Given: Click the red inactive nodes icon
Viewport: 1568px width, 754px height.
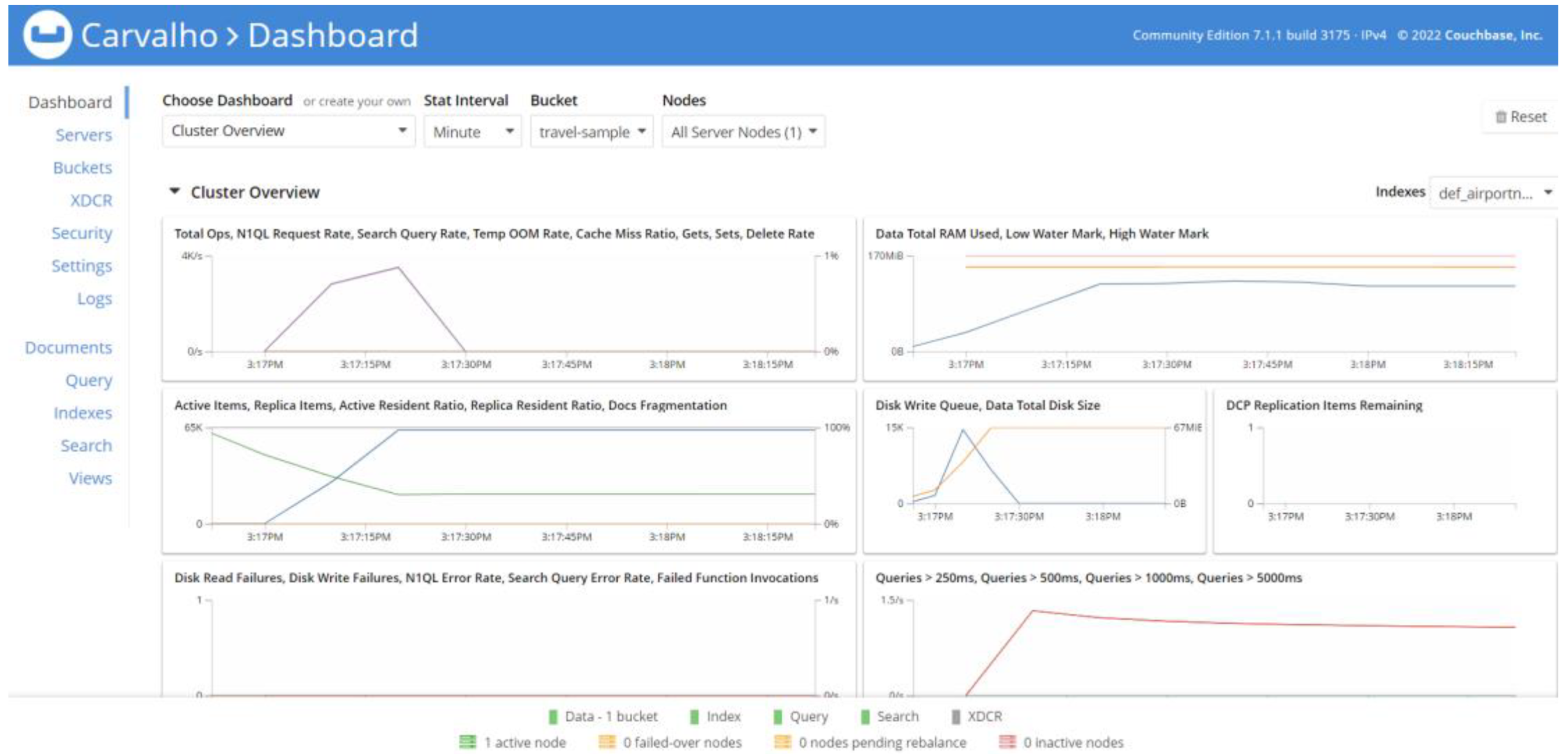Looking at the screenshot, I should 1008,742.
